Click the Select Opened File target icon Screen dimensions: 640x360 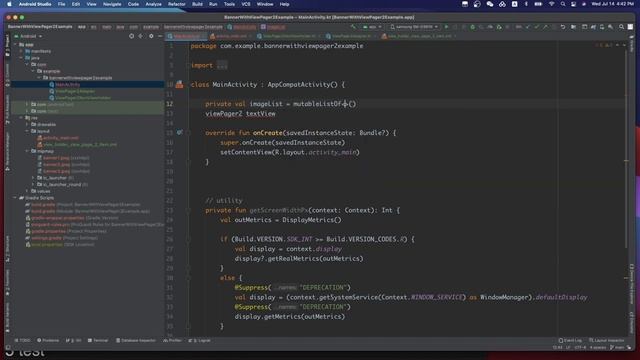(131, 36)
